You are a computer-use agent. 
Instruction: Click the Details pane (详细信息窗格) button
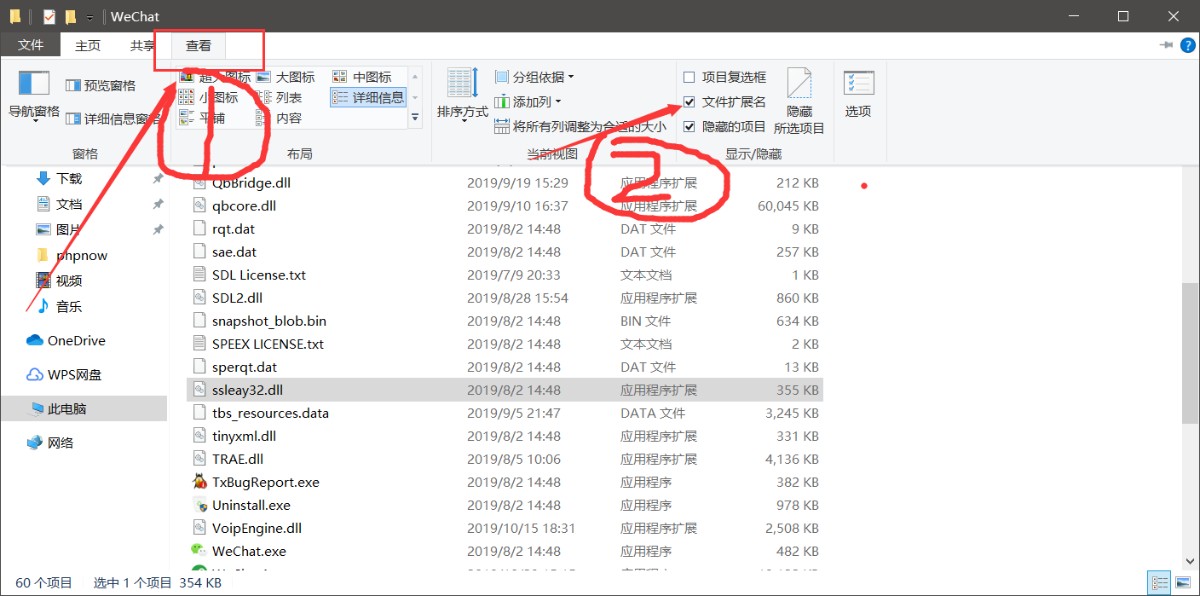tap(112, 119)
